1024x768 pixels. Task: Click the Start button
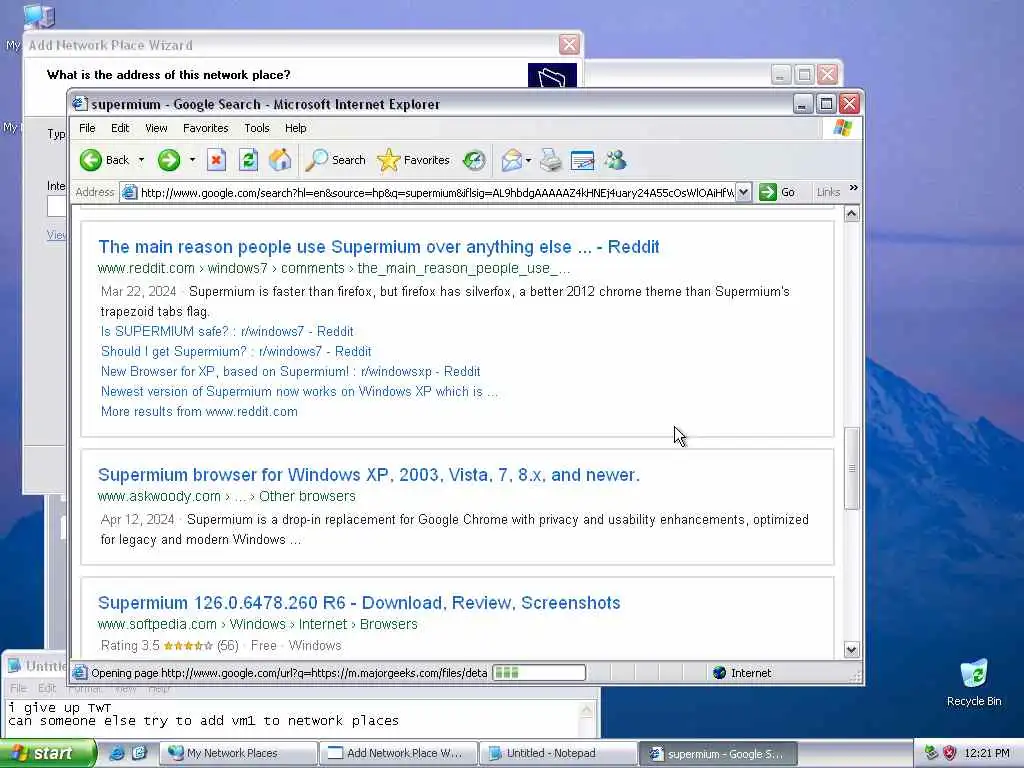pos(46,753)
